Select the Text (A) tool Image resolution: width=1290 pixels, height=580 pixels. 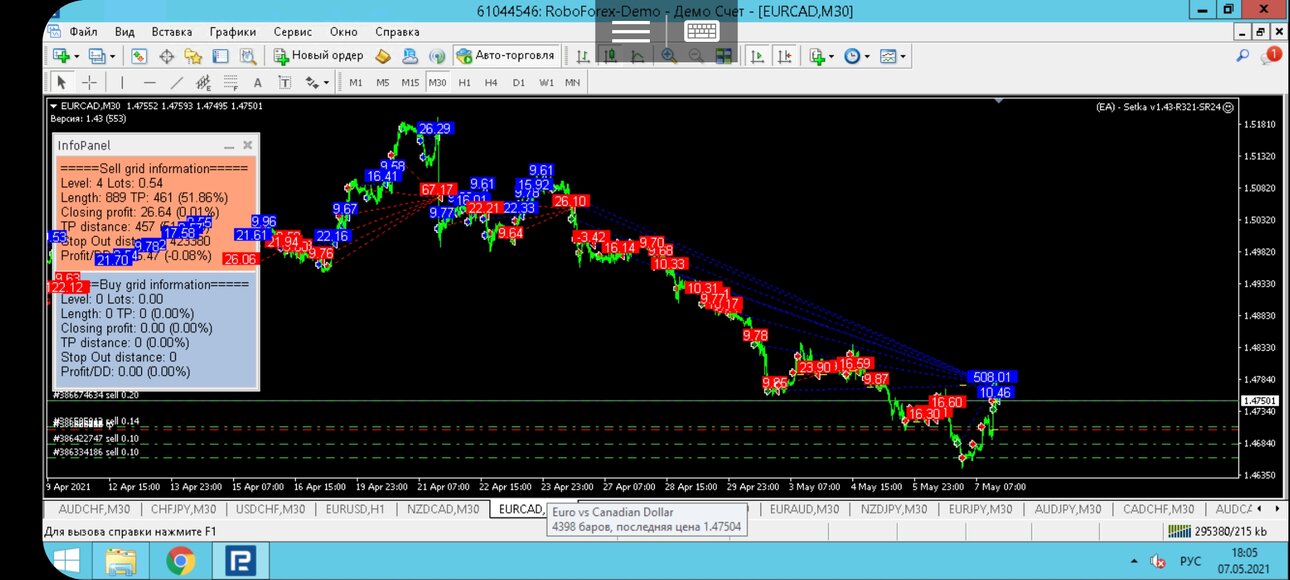pyautogui.click(x=257, y=82)
